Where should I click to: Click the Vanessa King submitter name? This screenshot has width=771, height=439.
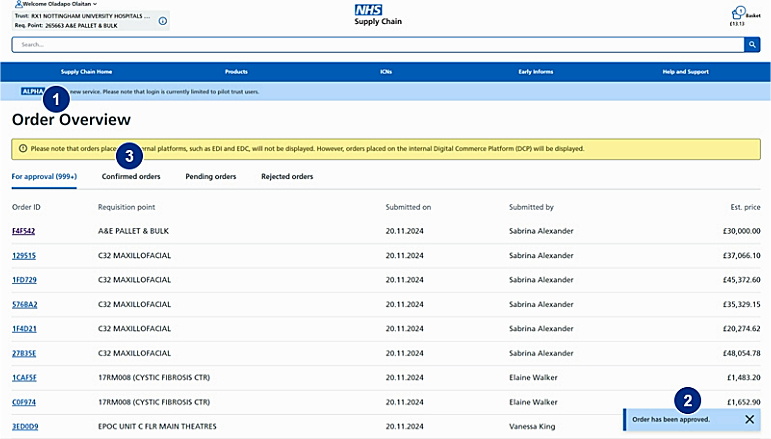(x=532, y=426)
